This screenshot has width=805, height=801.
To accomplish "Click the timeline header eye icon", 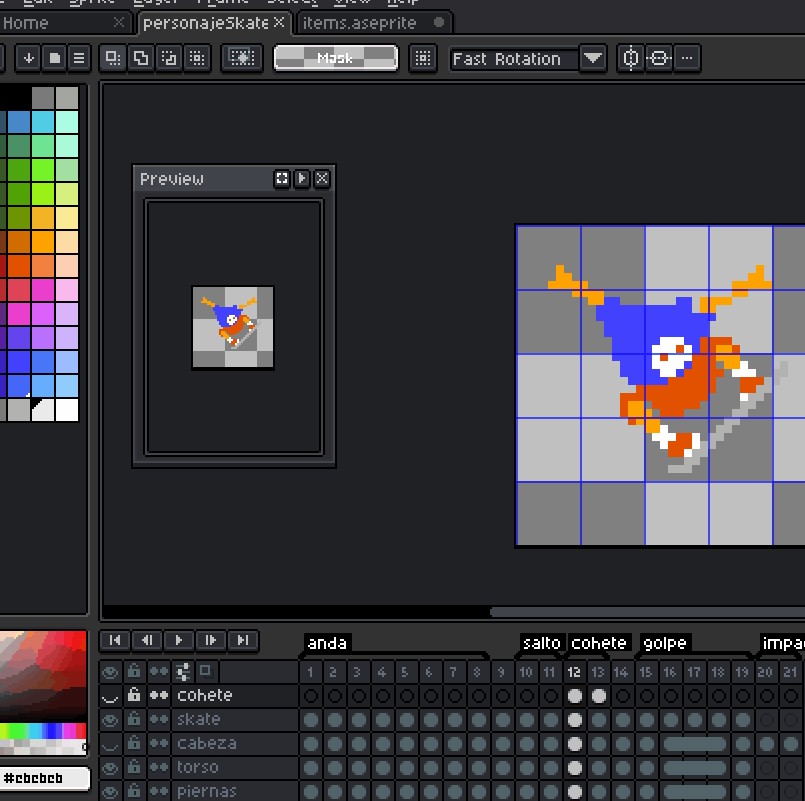I will coord(110,672).
